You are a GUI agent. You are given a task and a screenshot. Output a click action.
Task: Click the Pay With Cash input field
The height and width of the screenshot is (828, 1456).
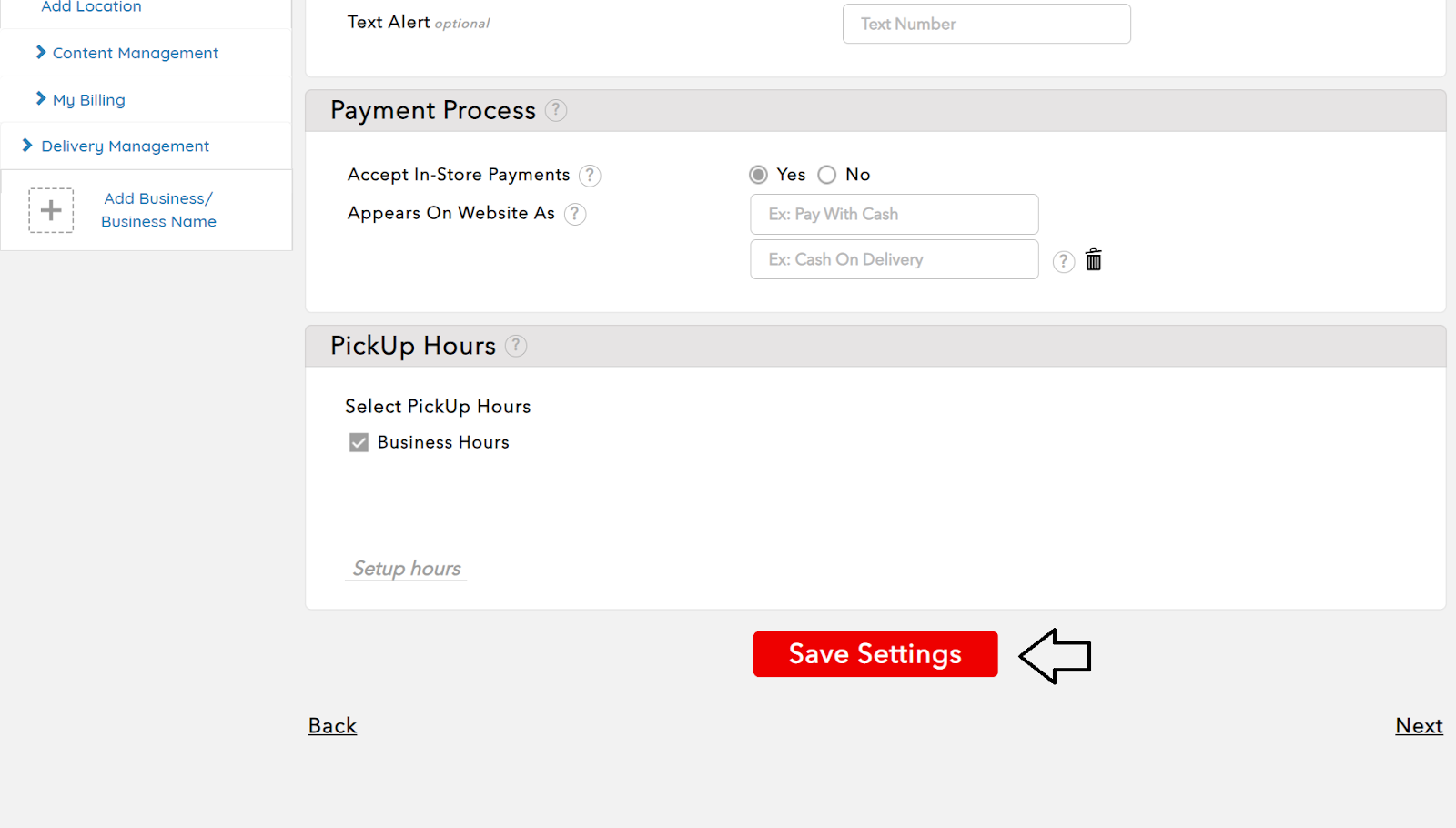pos(894,215)
